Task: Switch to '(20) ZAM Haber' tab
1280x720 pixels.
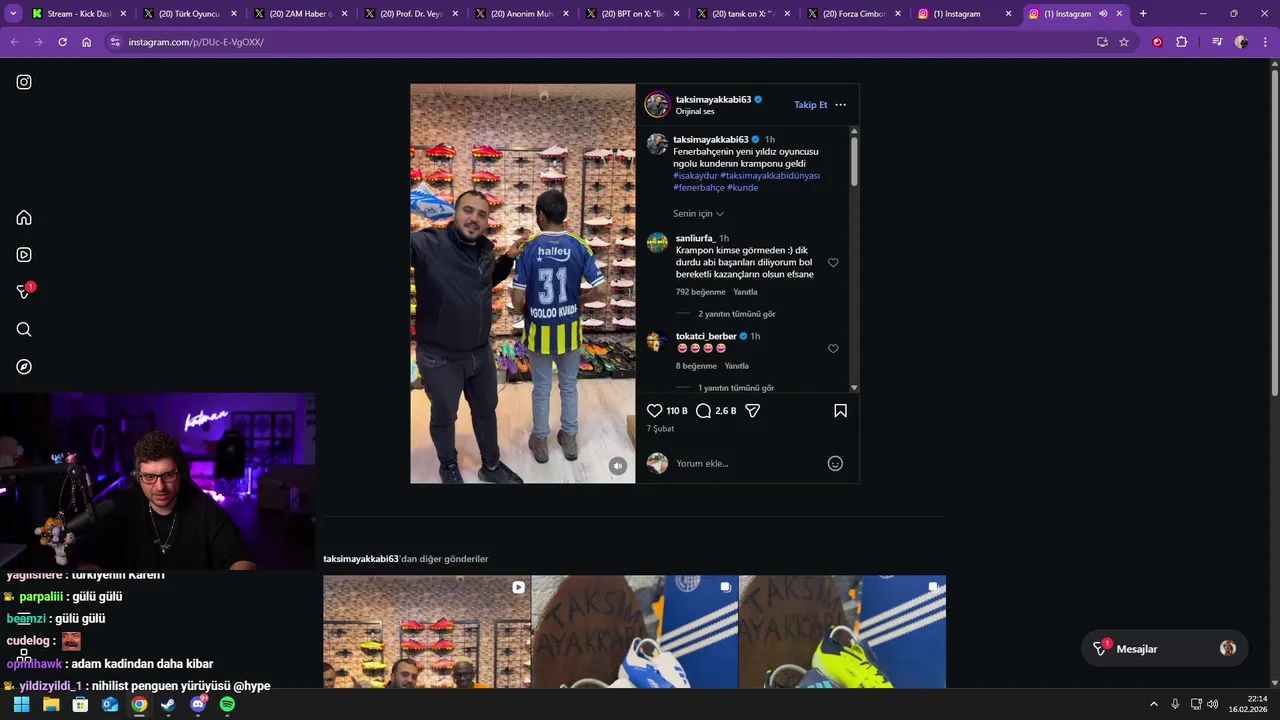Action: [300, 14]
